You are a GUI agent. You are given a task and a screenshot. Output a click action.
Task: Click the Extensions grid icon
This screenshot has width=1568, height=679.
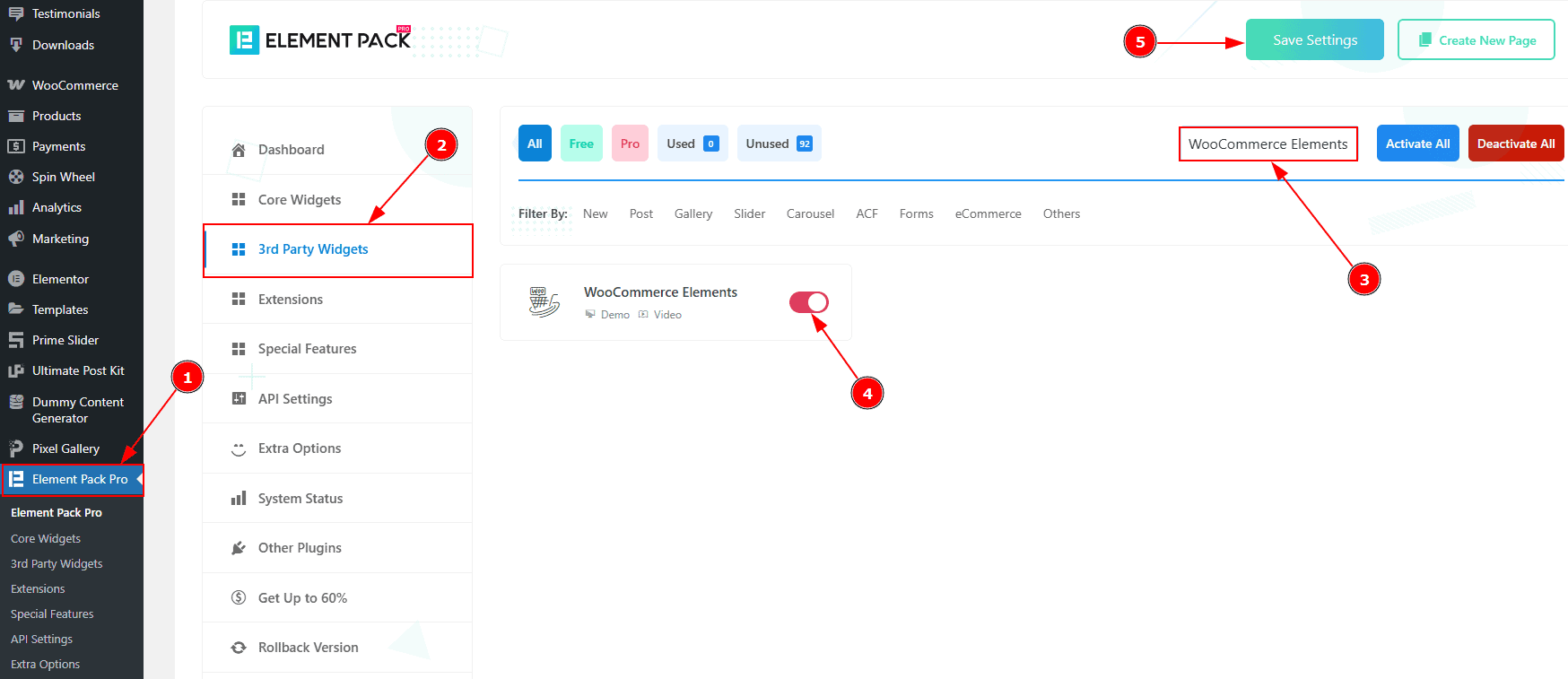pos(239,299)
